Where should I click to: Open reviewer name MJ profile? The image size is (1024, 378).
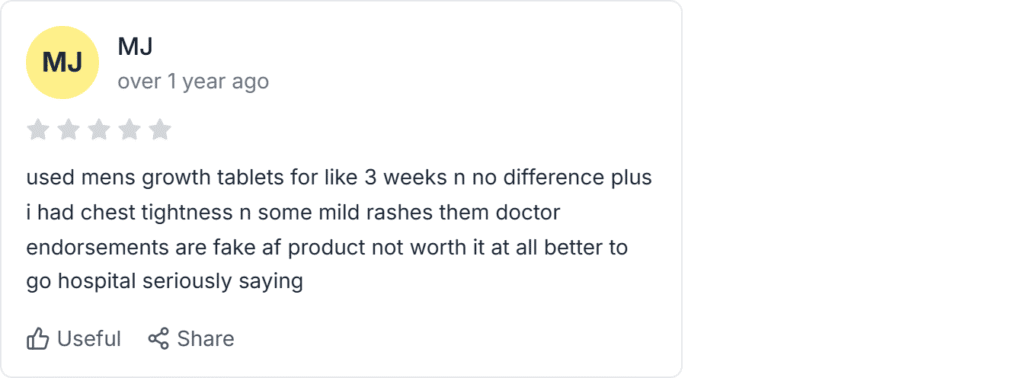[135, 46]
